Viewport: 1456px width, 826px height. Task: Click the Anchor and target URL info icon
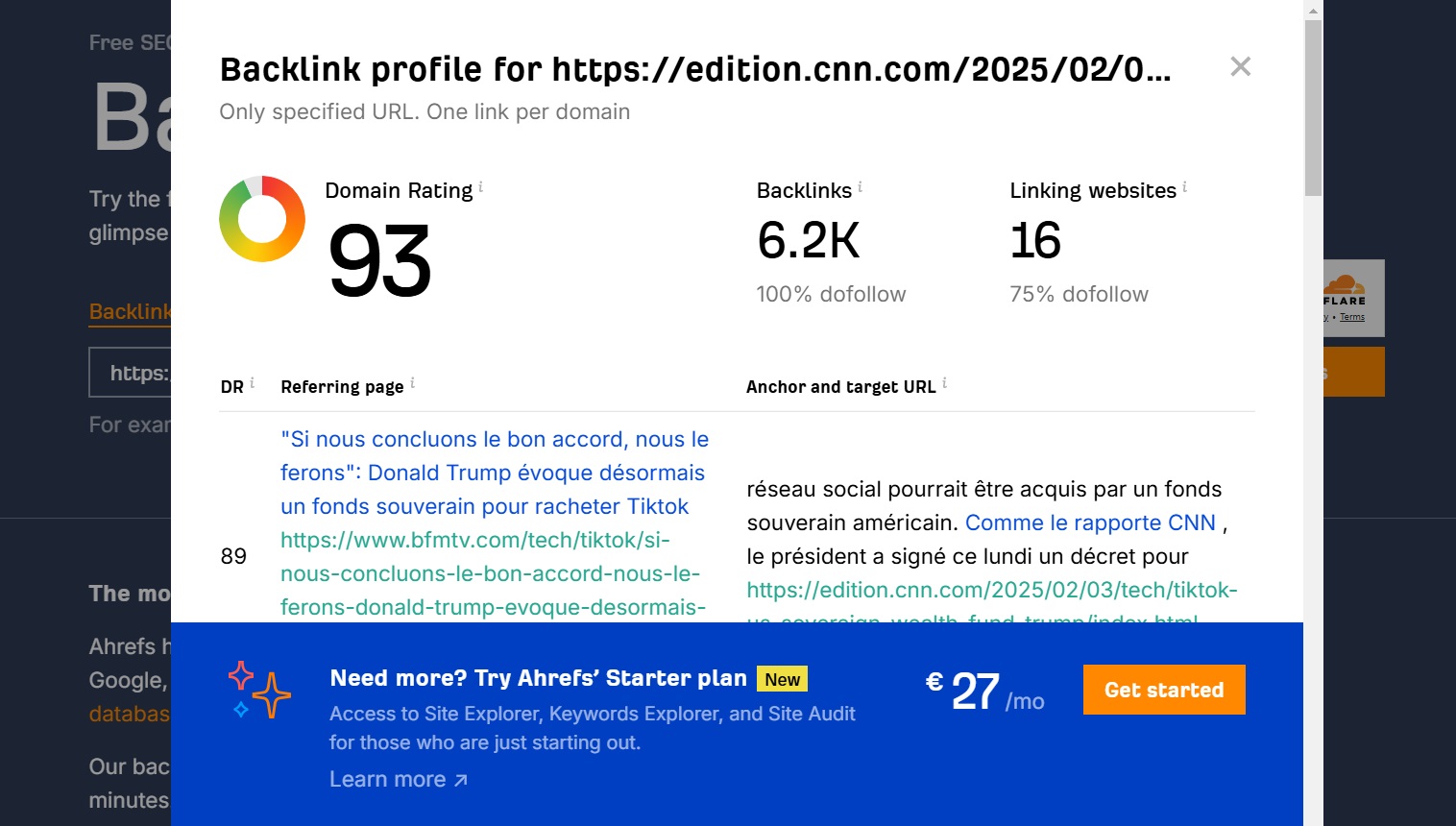[945, 381]
